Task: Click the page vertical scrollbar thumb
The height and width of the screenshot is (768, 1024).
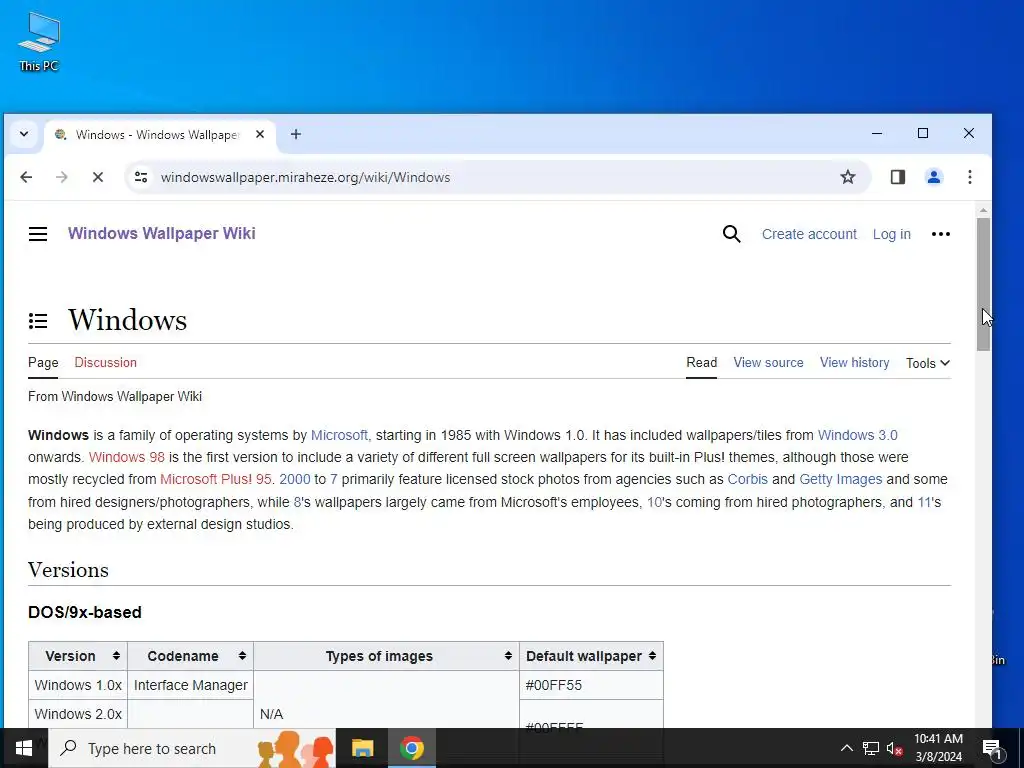Action: click(x=984, y=284)
